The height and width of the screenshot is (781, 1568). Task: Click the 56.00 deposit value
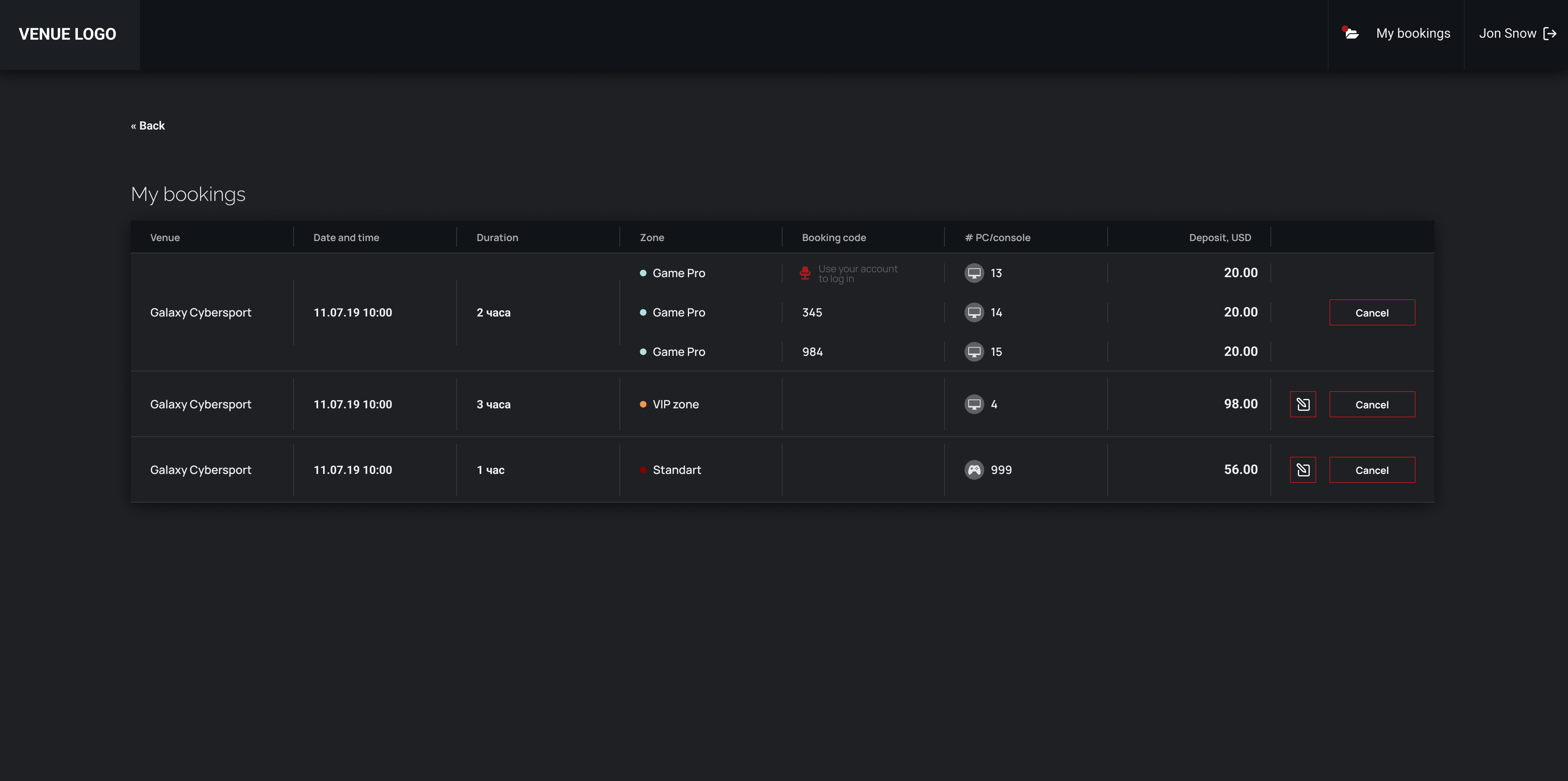[x=1240, y=470]
